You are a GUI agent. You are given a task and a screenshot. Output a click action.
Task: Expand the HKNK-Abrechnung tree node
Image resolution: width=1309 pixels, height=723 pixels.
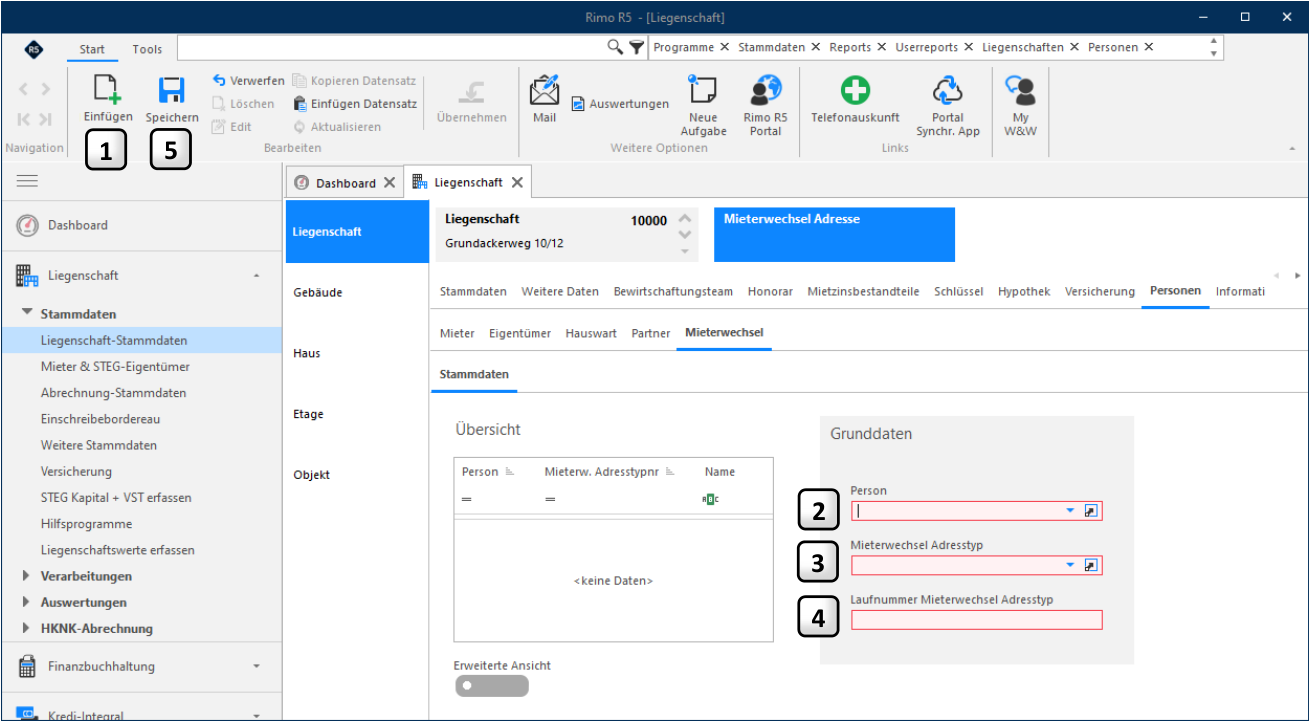pos(26,628)
